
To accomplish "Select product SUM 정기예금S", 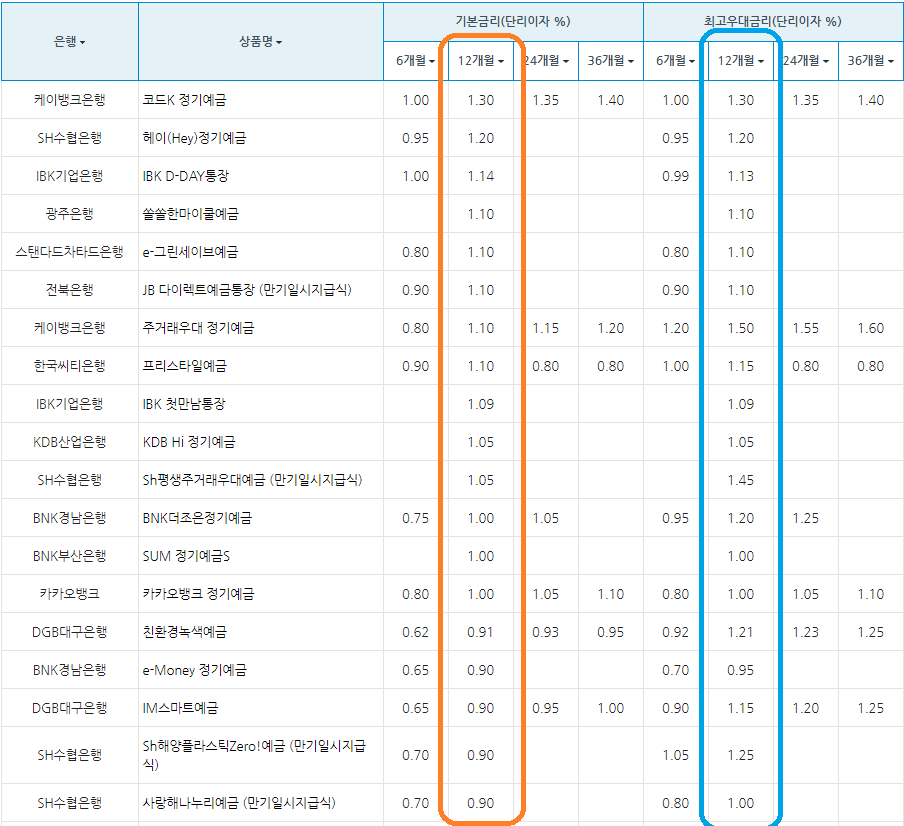I will click(x=186, y=556).
